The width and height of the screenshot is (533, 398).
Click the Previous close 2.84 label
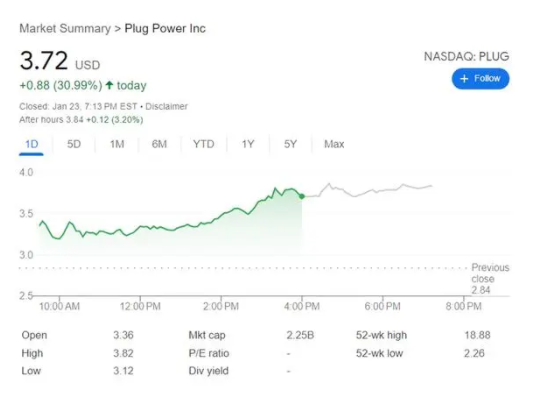[x=490, y=279]
